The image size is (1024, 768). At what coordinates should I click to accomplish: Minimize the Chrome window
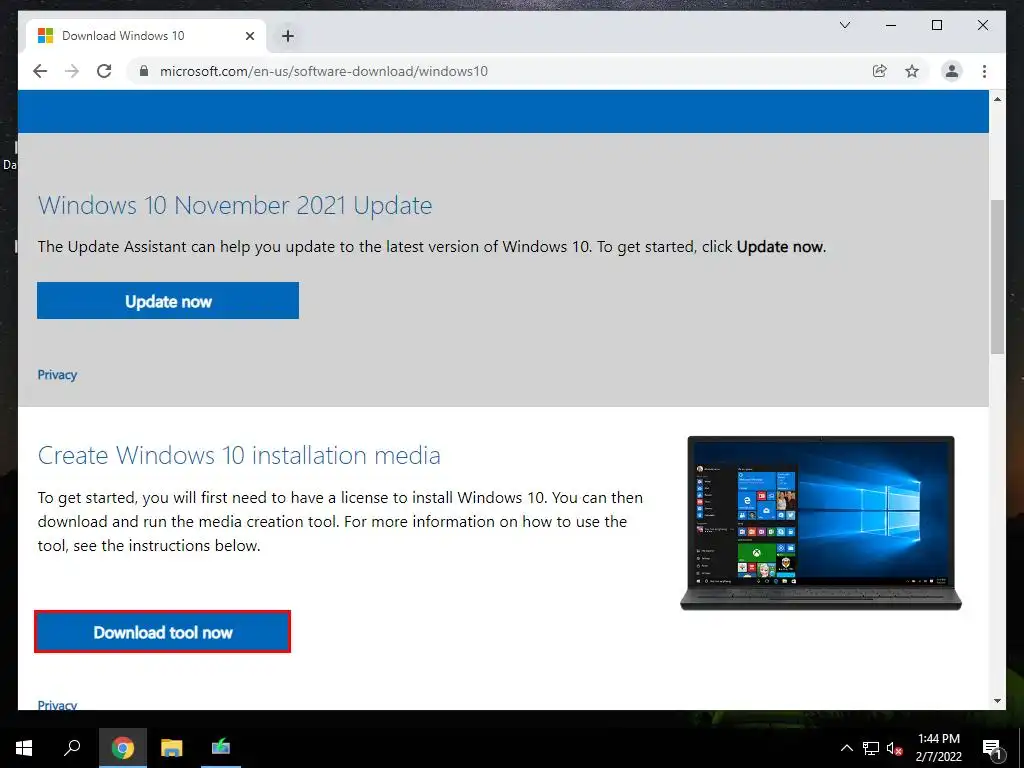(891, 25)
